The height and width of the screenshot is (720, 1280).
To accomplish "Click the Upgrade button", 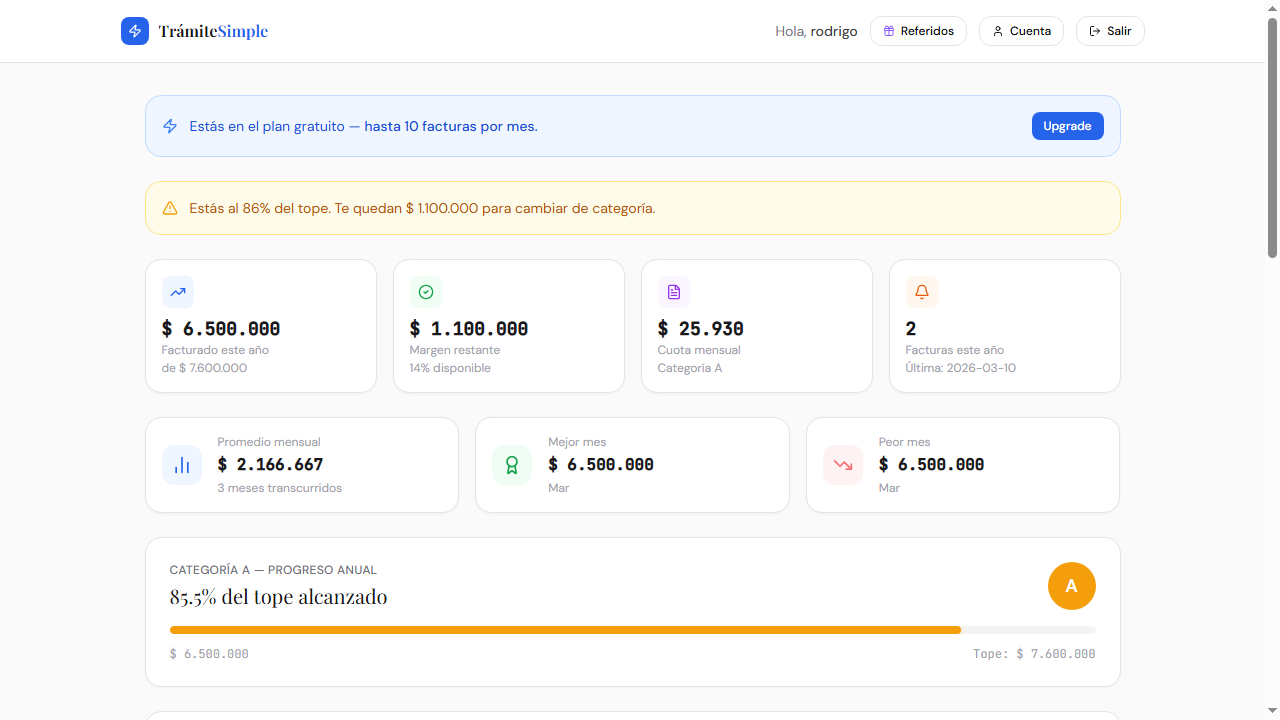I will 1067,126.
